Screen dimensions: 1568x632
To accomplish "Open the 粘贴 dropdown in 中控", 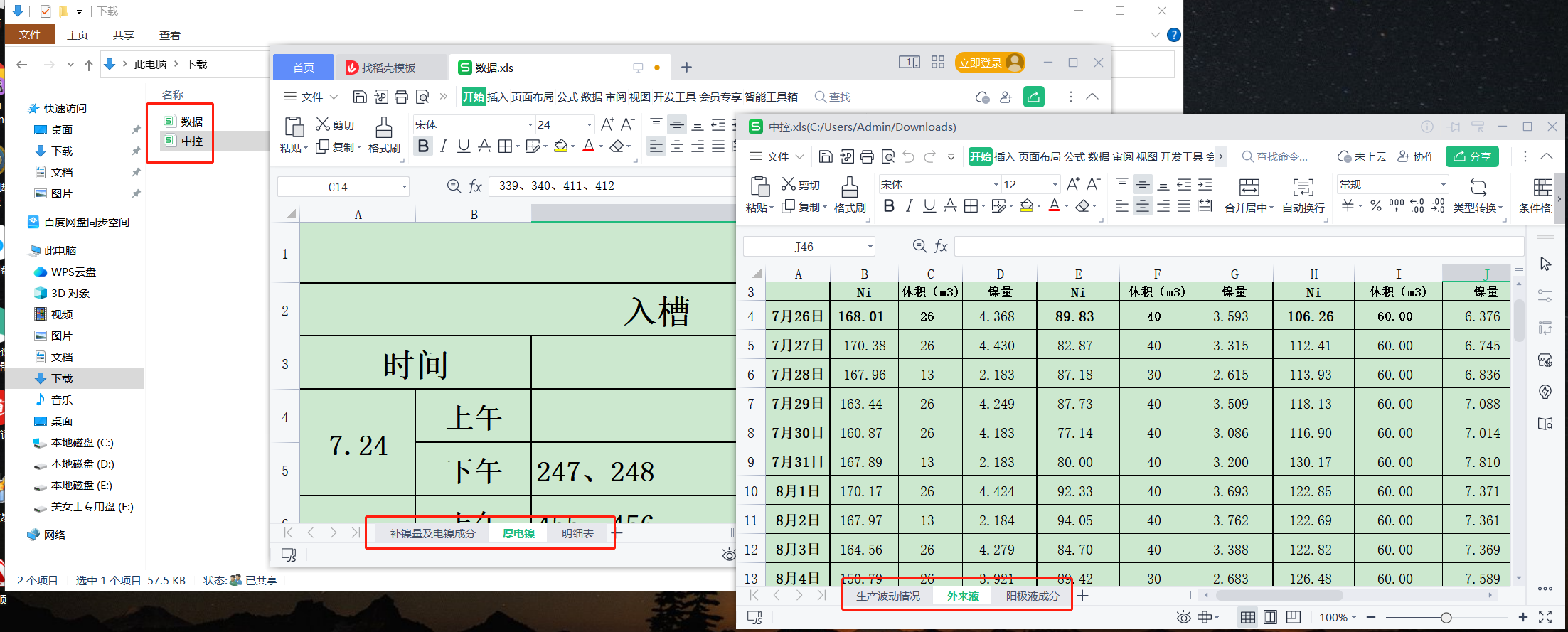I will click(x=771, y=208).
